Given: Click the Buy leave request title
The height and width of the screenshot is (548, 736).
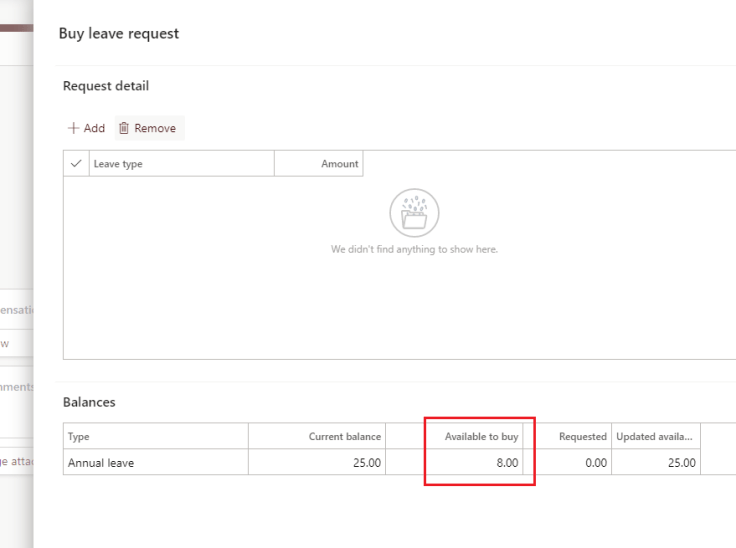Looking at the screenshot, I should click(119, 33).
